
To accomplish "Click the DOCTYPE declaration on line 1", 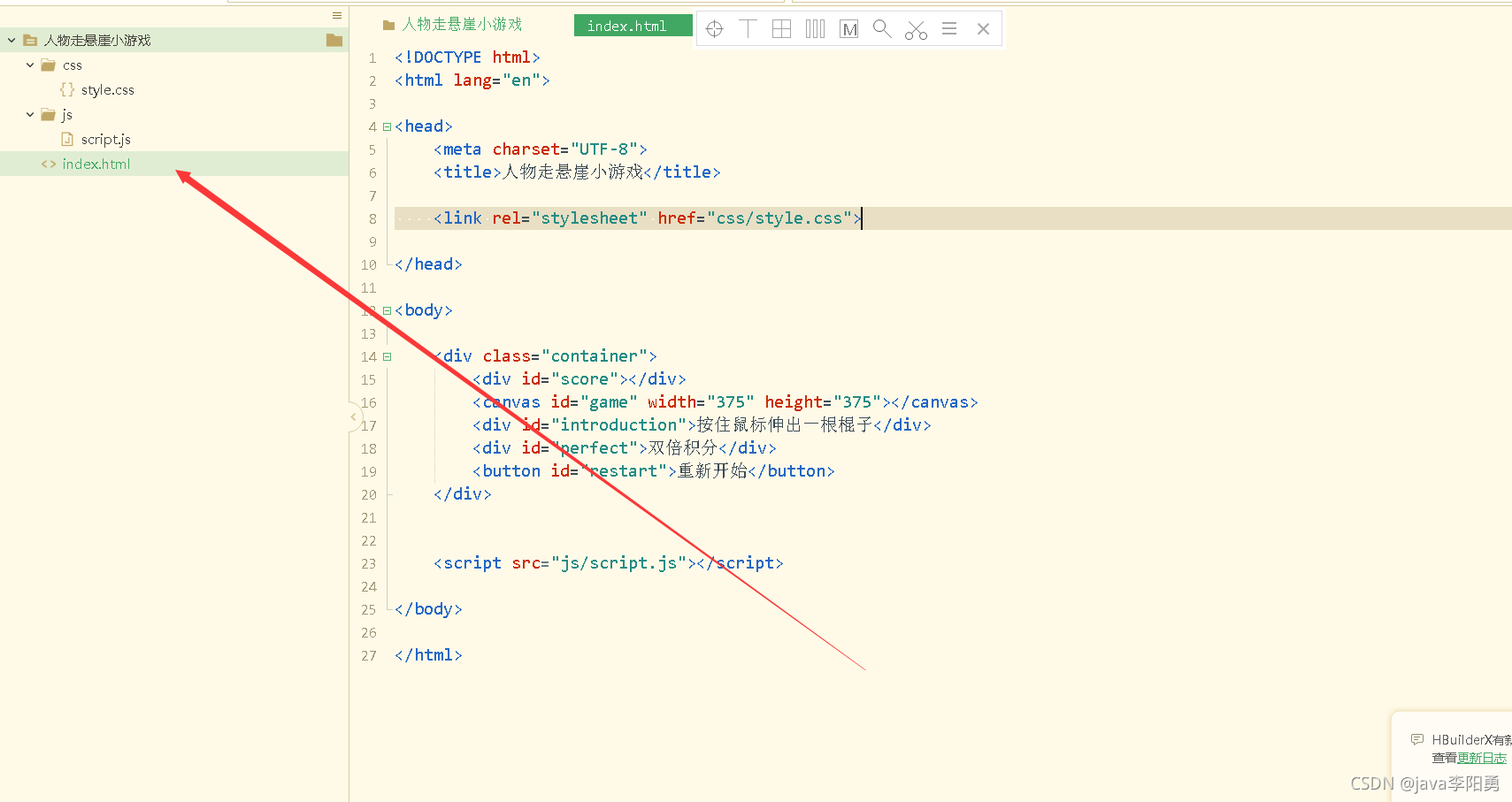I will (467, 57).
